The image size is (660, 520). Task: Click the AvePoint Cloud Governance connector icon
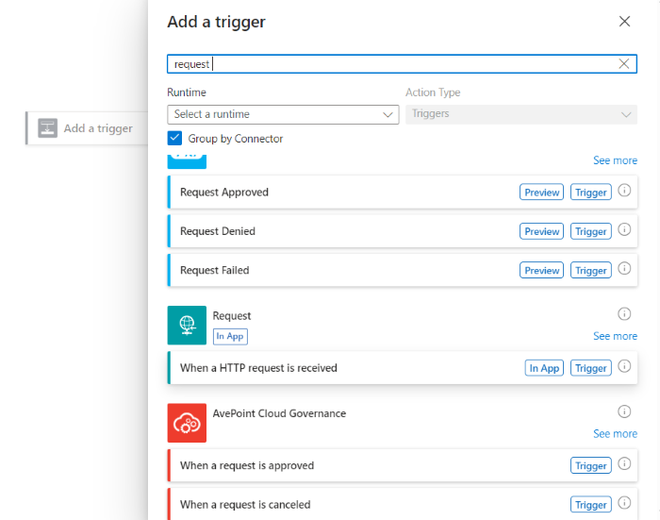click(x=187, y=422)
